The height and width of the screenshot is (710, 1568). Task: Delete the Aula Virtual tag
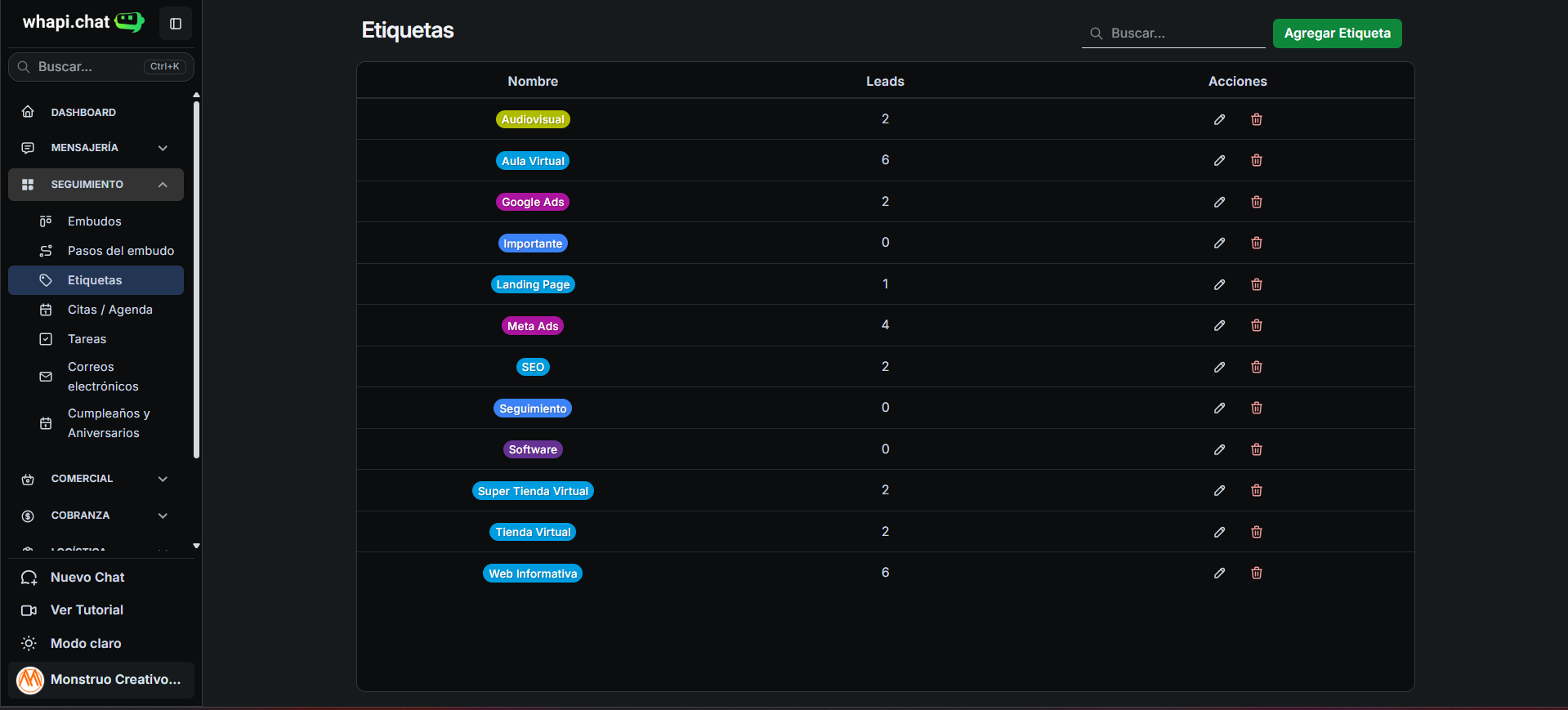[1257, 160]
